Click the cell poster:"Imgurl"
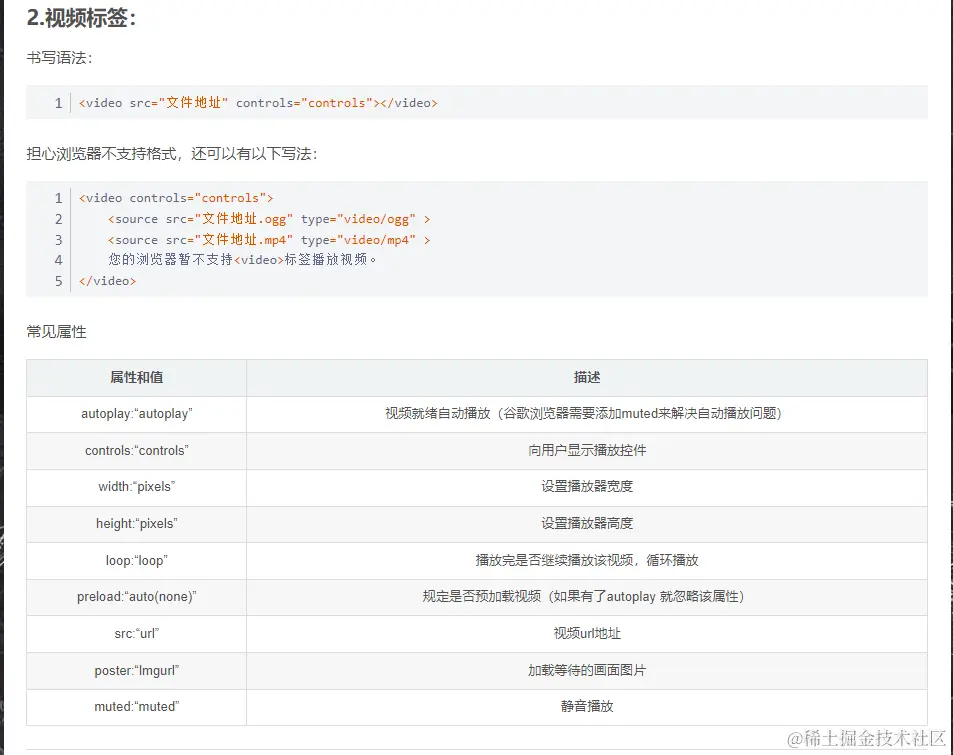This screenshot has height=755, width=953. tap(137, 671)
